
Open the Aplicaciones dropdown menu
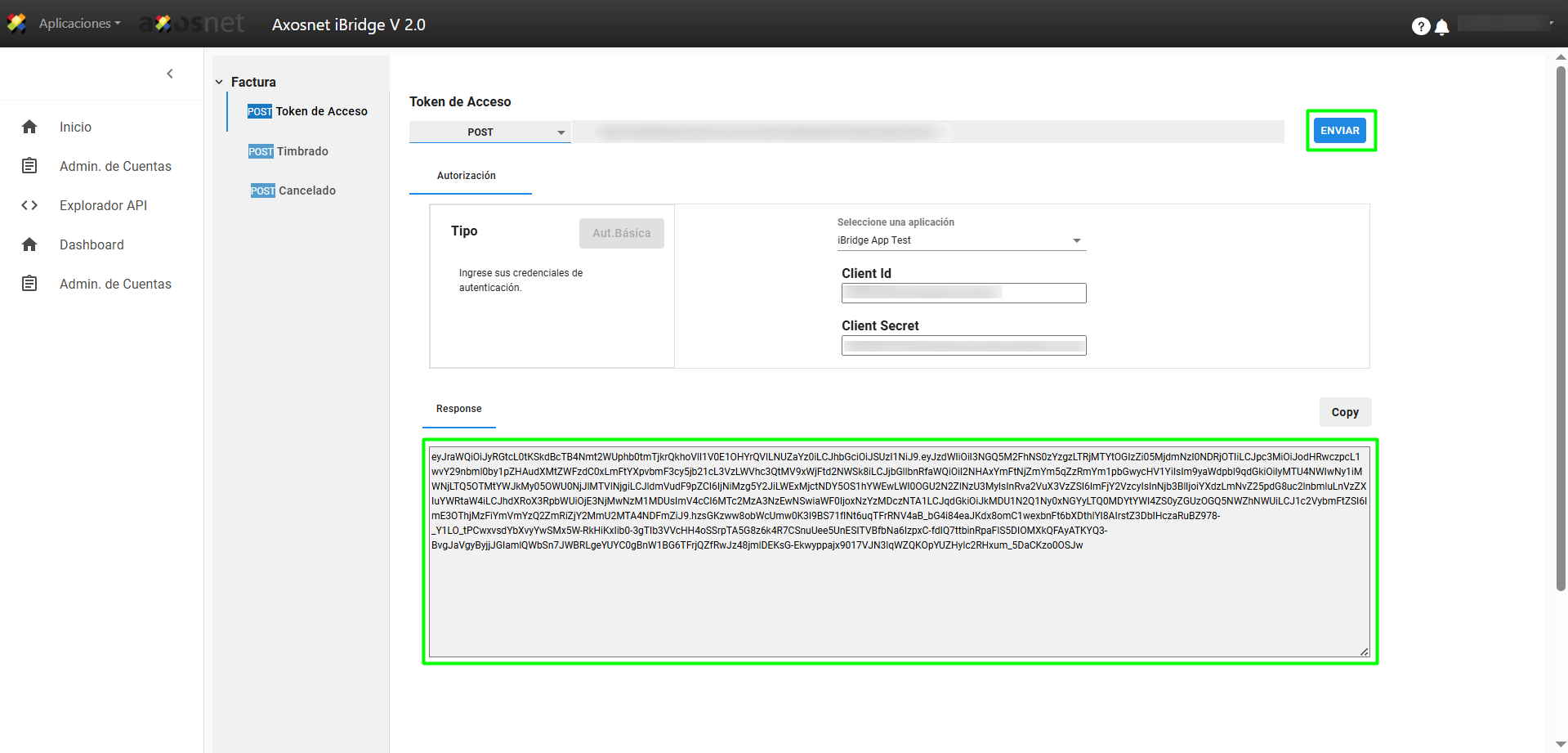(79, 24)
